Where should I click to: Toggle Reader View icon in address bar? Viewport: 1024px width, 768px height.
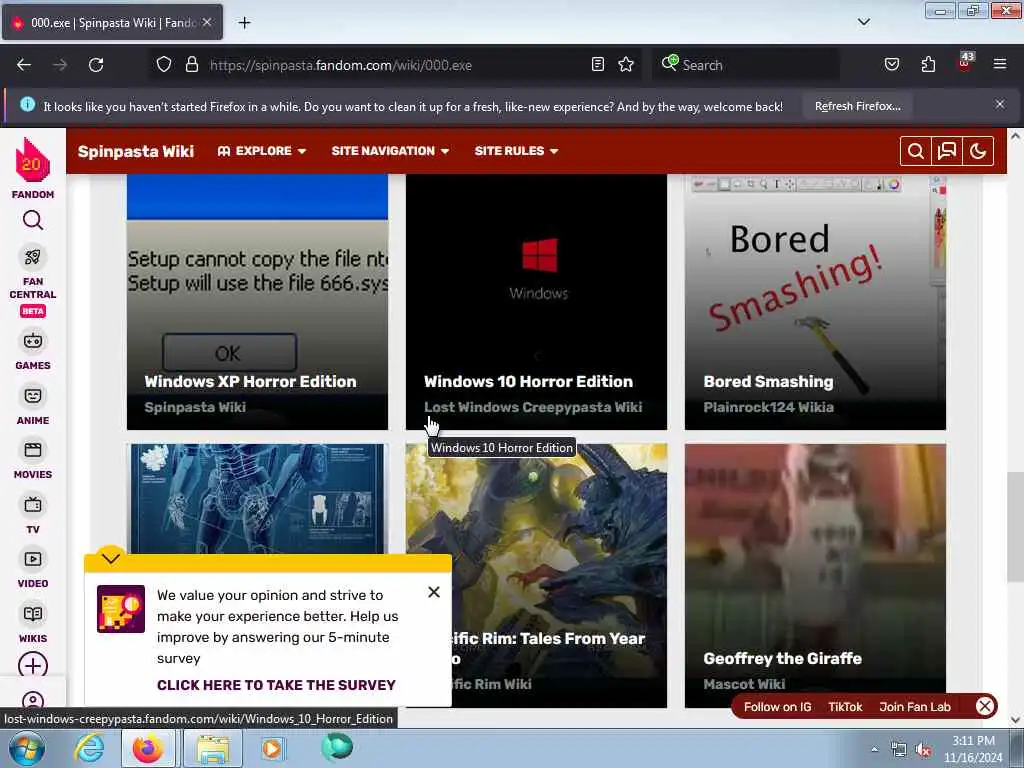598,65
